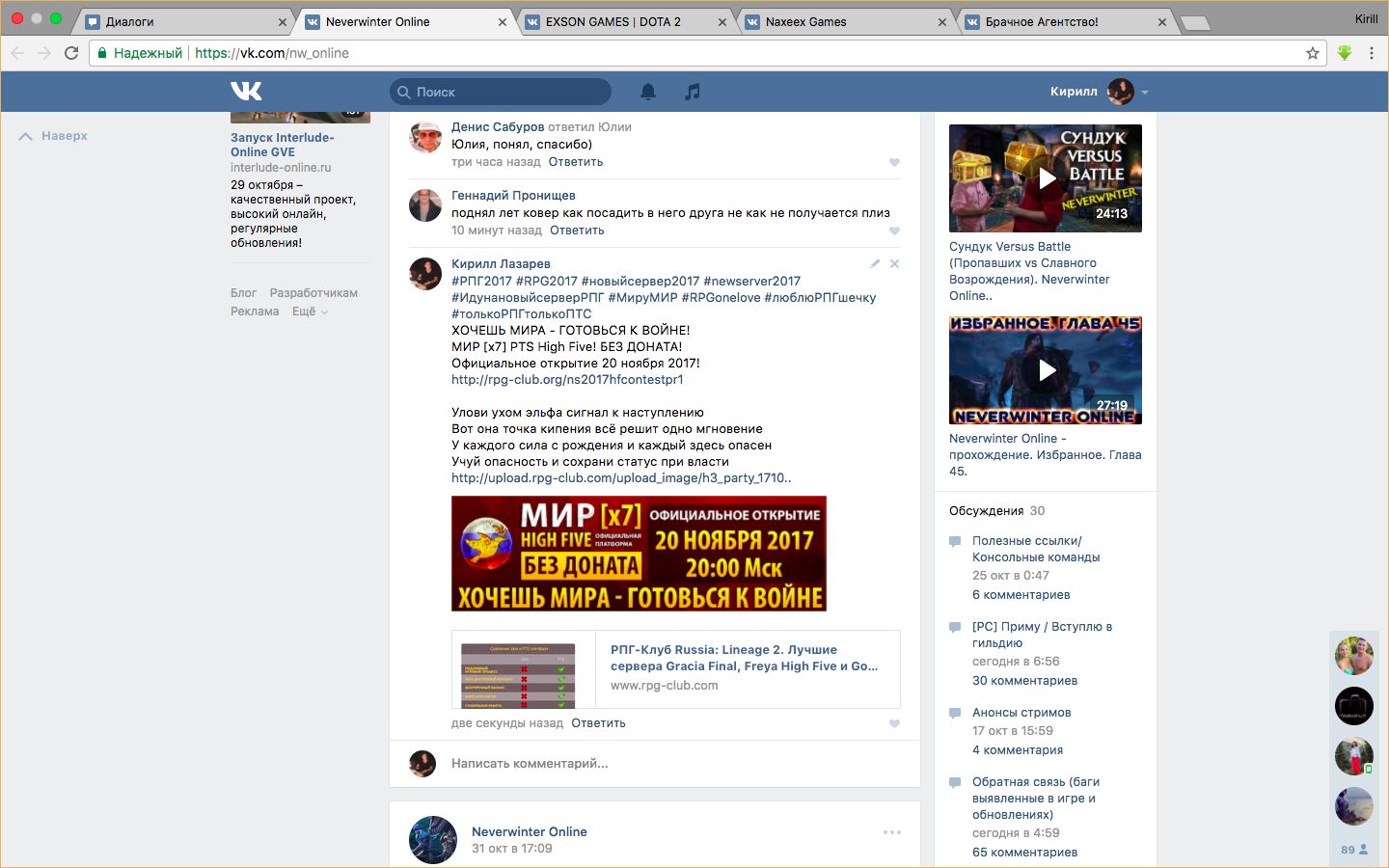Click the VK logo in header
This screenshot has height=868, width=1389.
click(x=246, y=92)
